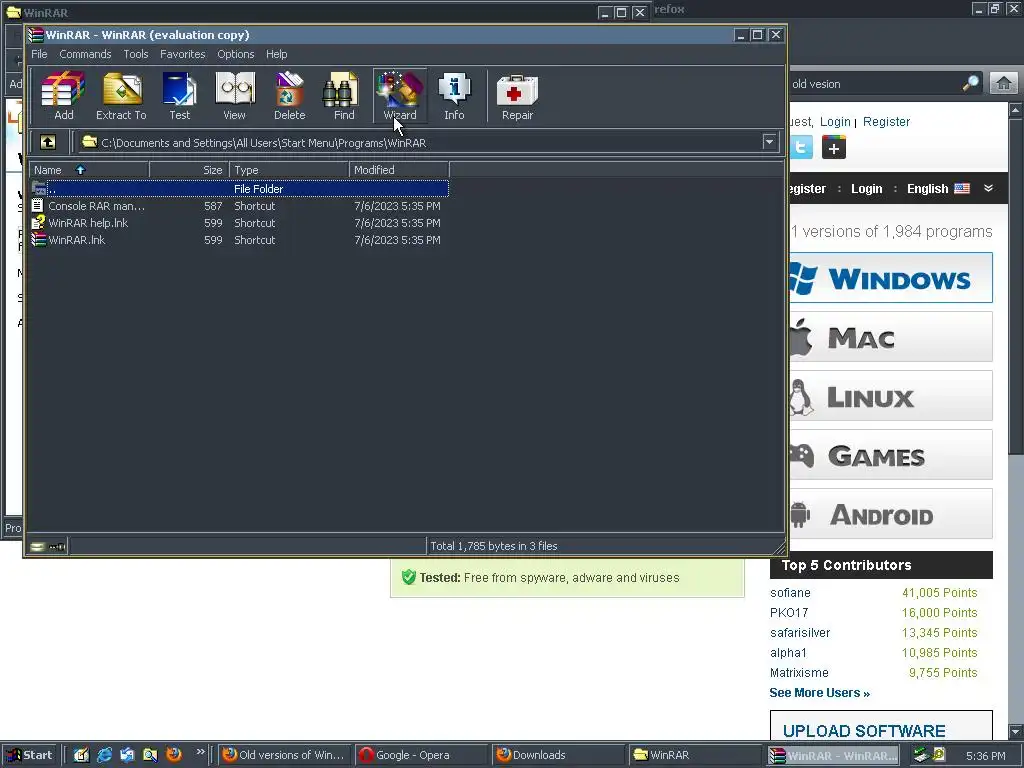1024x768 pixels.
Task: Go up one folder level button
Action: pyautogui.click(x=48, y=142)
